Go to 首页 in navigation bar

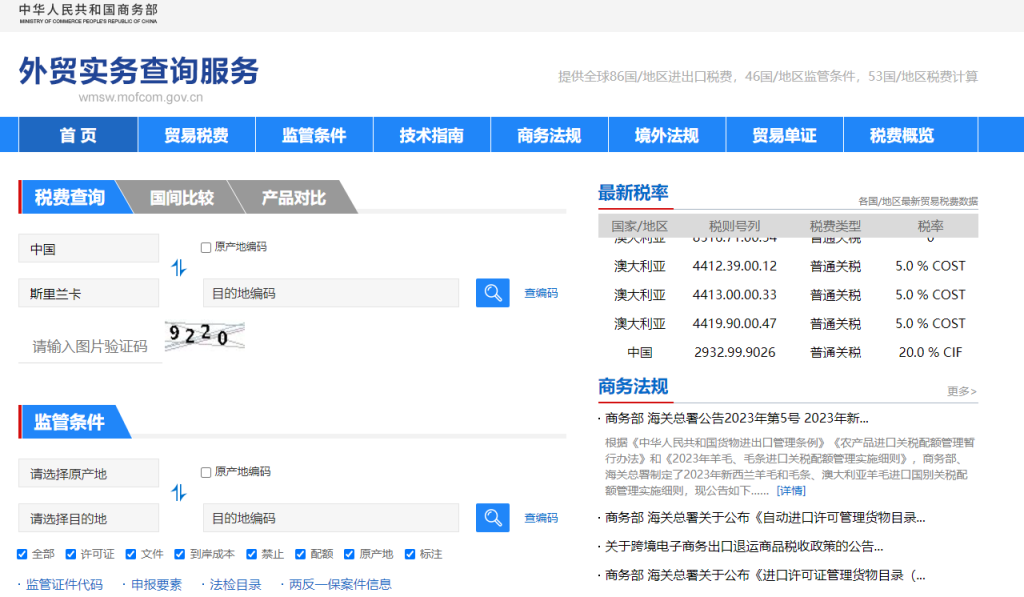click(78, 135)
